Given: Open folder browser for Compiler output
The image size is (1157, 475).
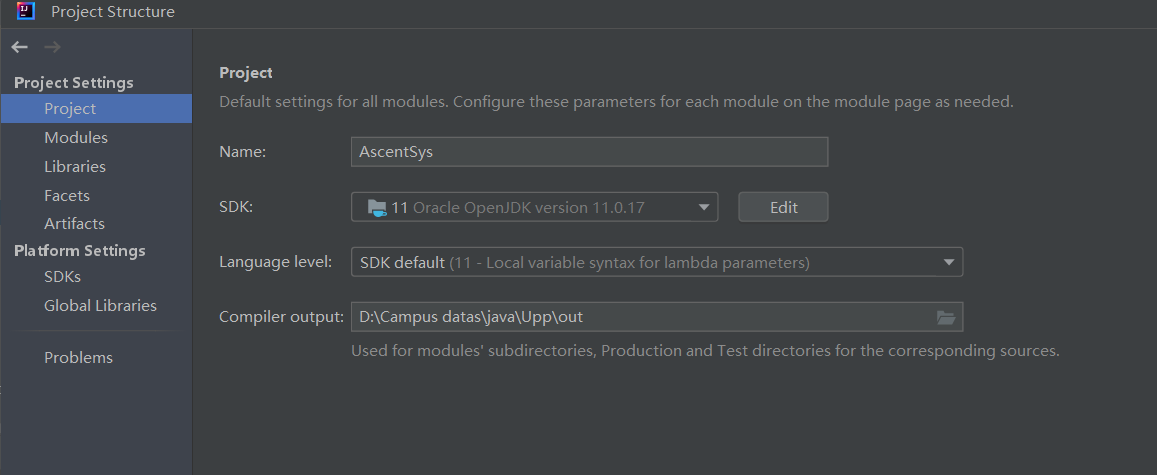Looking at the screenshot, I should pos(945,317).
